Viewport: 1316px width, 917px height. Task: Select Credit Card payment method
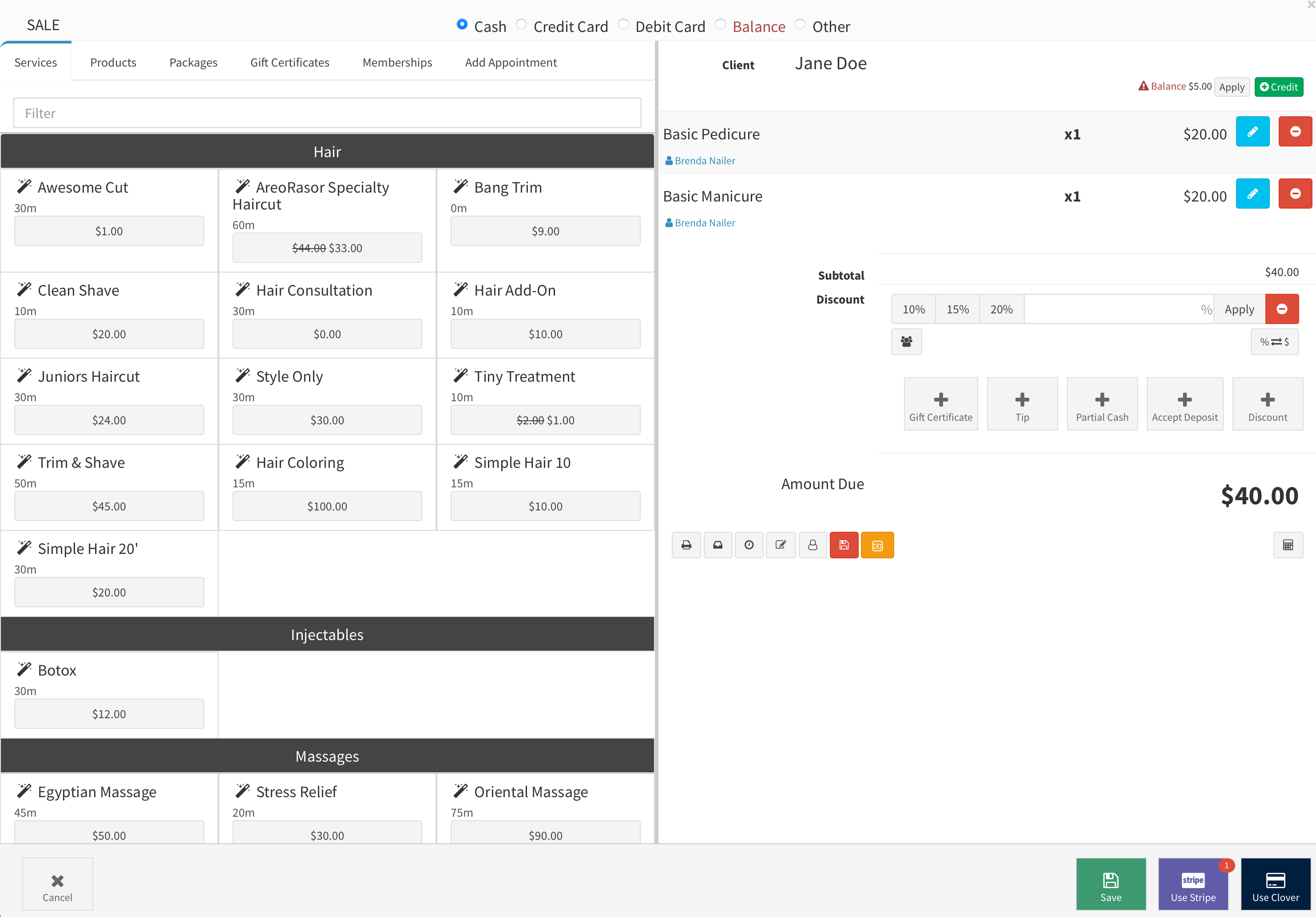tap(521, 25)
